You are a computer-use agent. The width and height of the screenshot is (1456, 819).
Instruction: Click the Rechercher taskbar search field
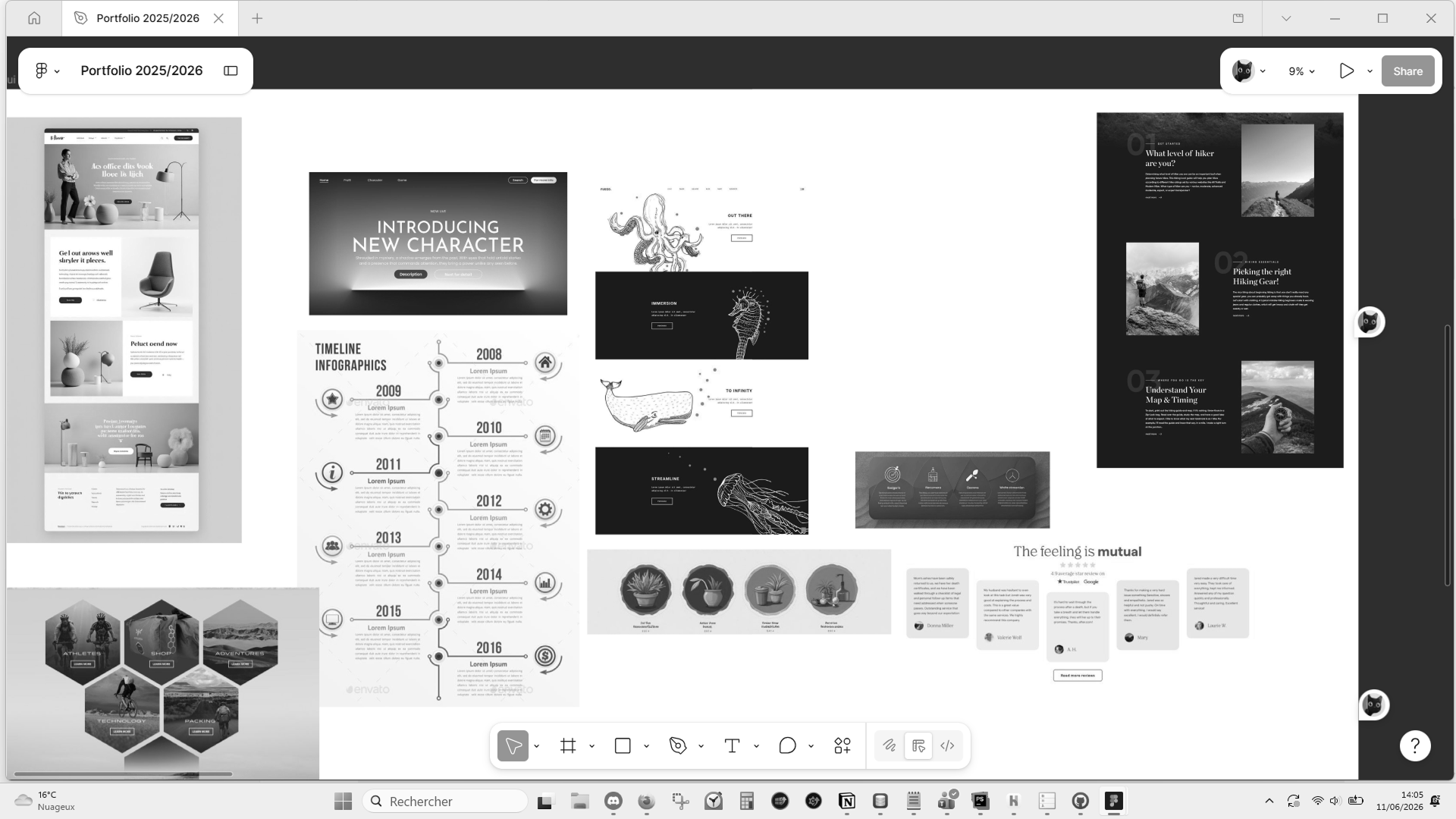(445, 801)
